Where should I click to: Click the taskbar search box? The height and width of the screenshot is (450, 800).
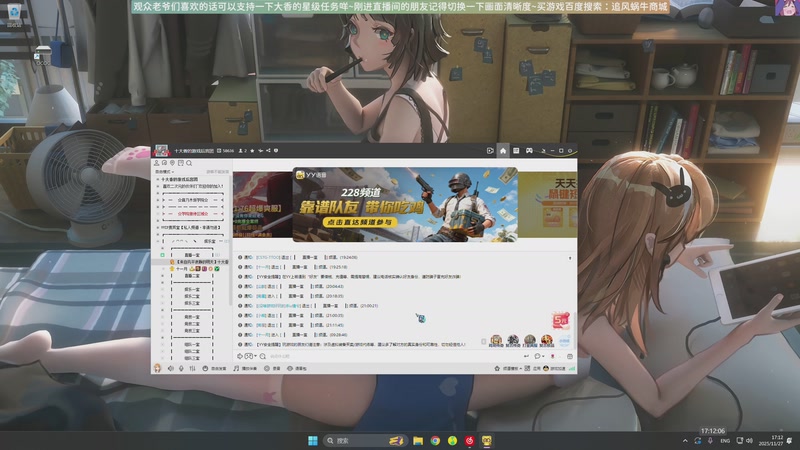click(365, 440)
